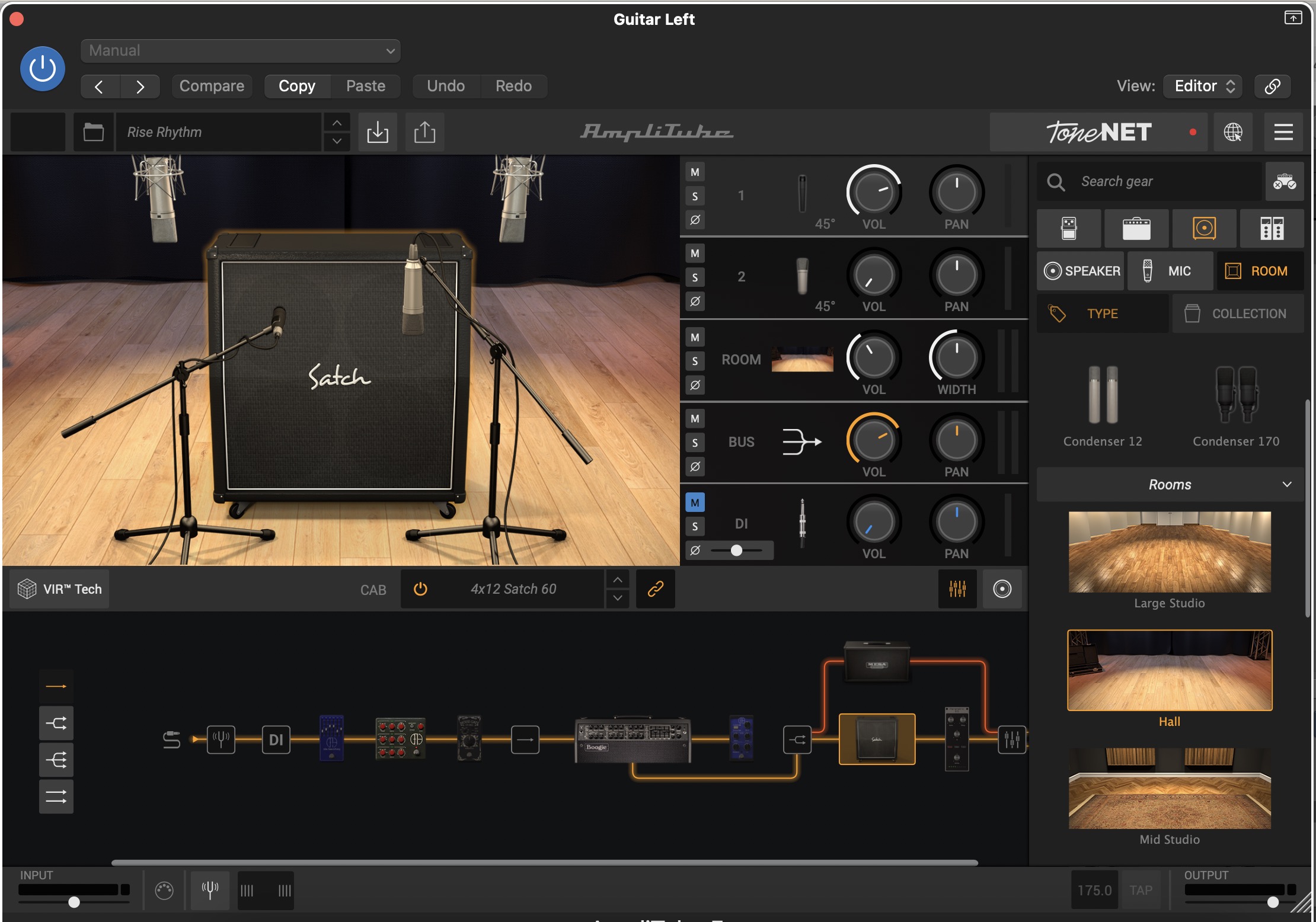Open the View Editor dropdown
This screenshot has width=1316, height=922.
(x=1203, y=87)
